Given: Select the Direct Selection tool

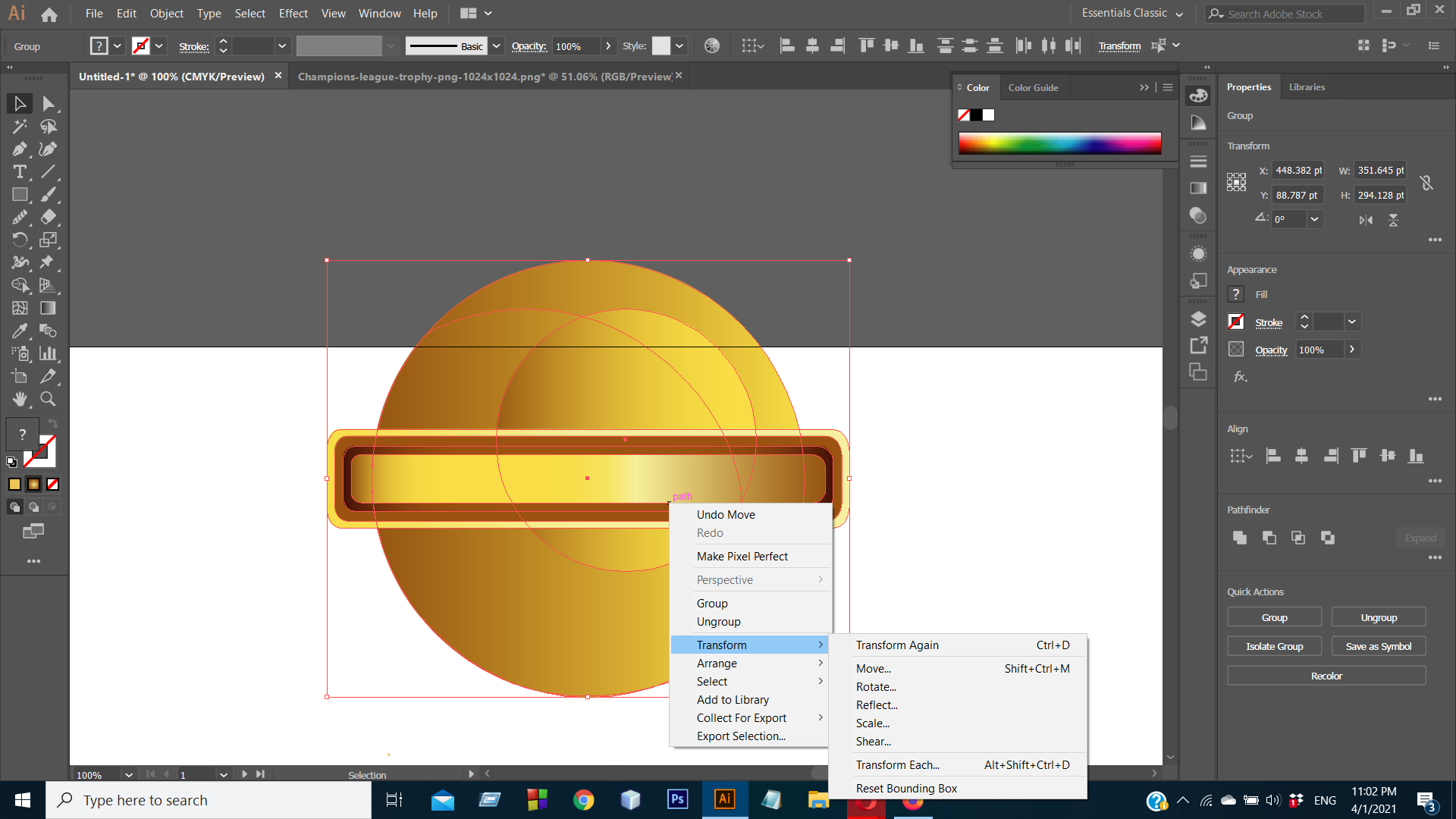Looking at the screenshot, I should [x=48, y=103].
